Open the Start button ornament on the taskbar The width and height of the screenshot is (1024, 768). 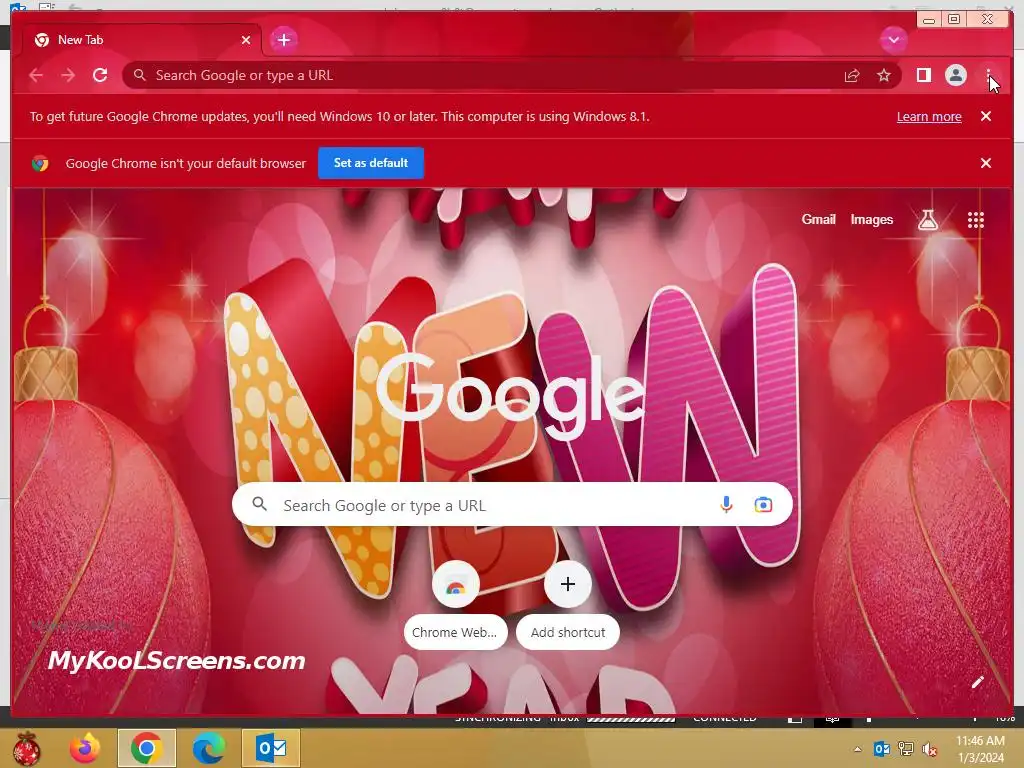pyautogui.click(x=26, y=748)
